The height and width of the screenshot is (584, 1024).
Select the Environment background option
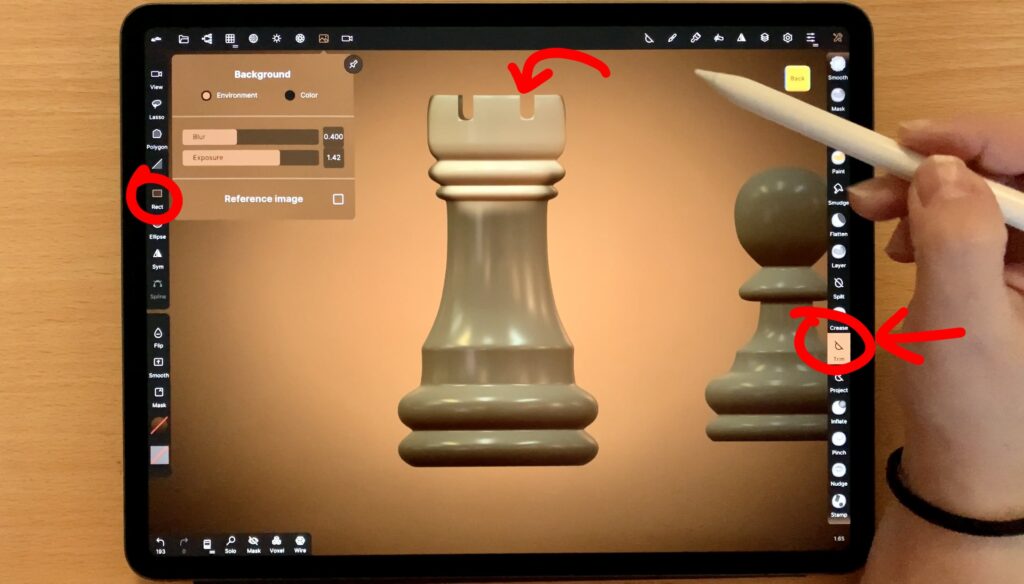[x=207, y=96]
